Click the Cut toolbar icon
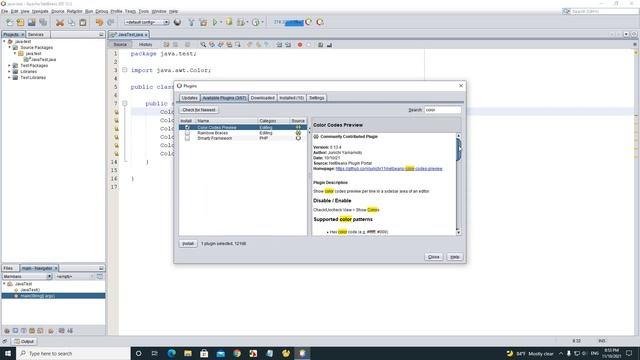The width and height of the screenshot is (640, 360). point(60,22)
